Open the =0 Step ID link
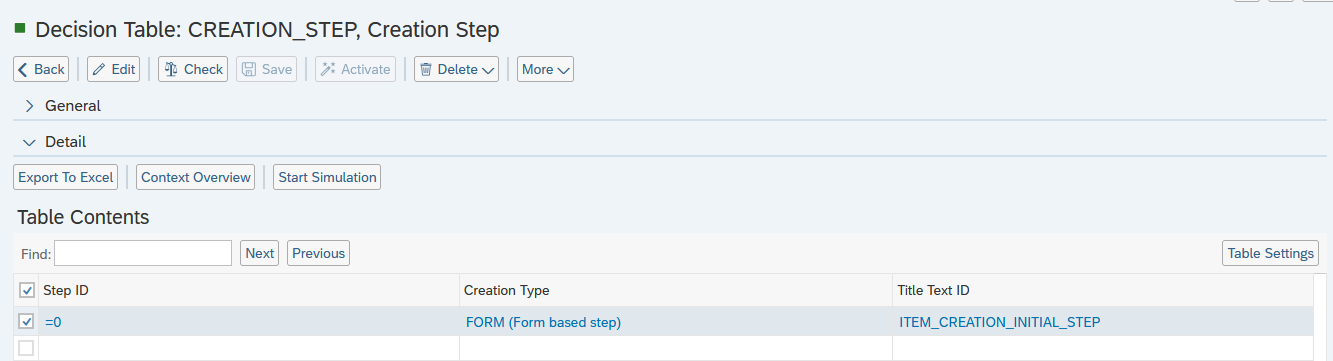This screenshot has width=1333, height=361. click(53, 322)
